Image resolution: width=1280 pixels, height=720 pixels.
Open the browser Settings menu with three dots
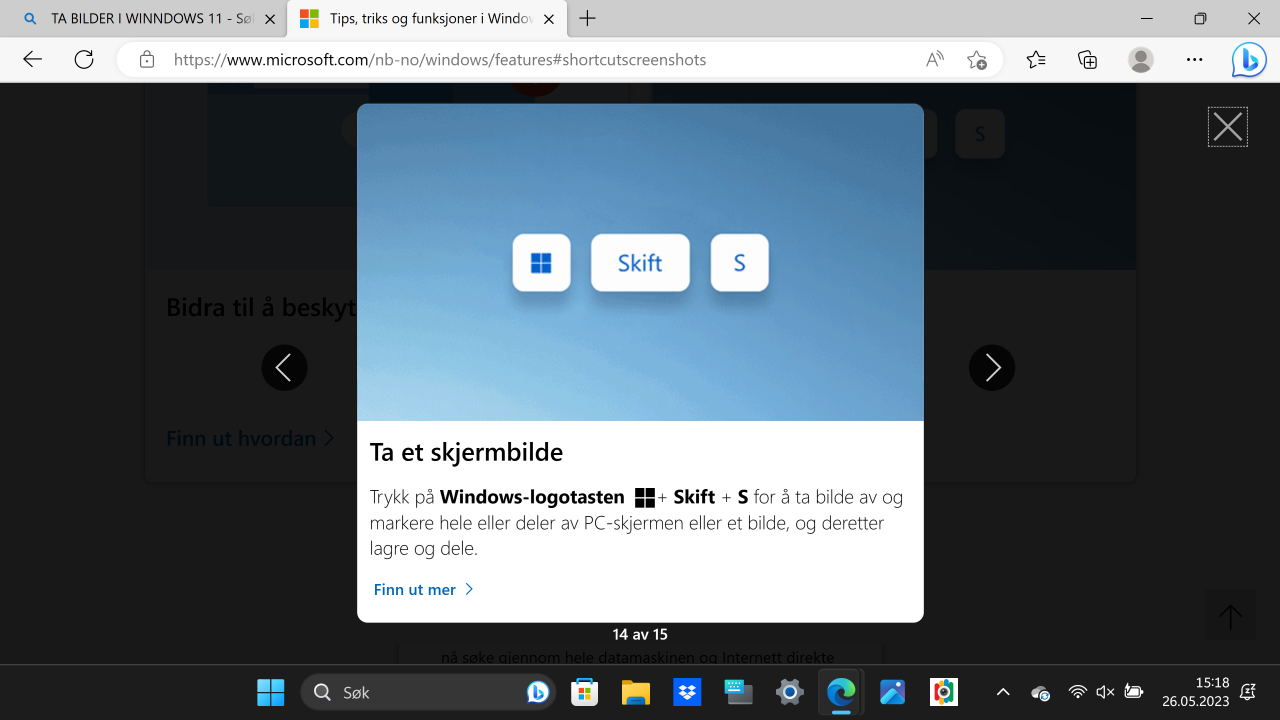pyautogui.click(x=1194, y=59)
